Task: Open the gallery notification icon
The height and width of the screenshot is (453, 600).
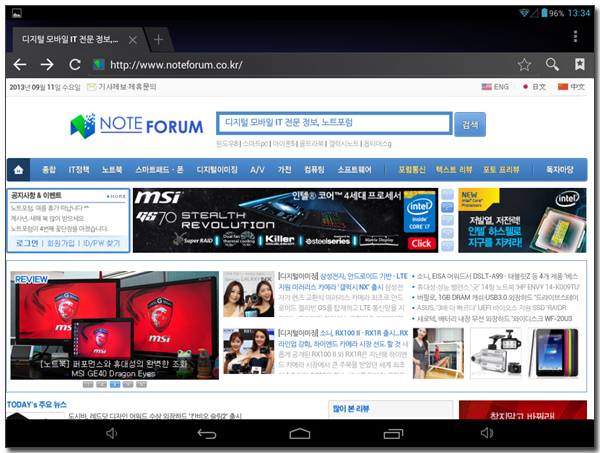Action: (16, 14)
